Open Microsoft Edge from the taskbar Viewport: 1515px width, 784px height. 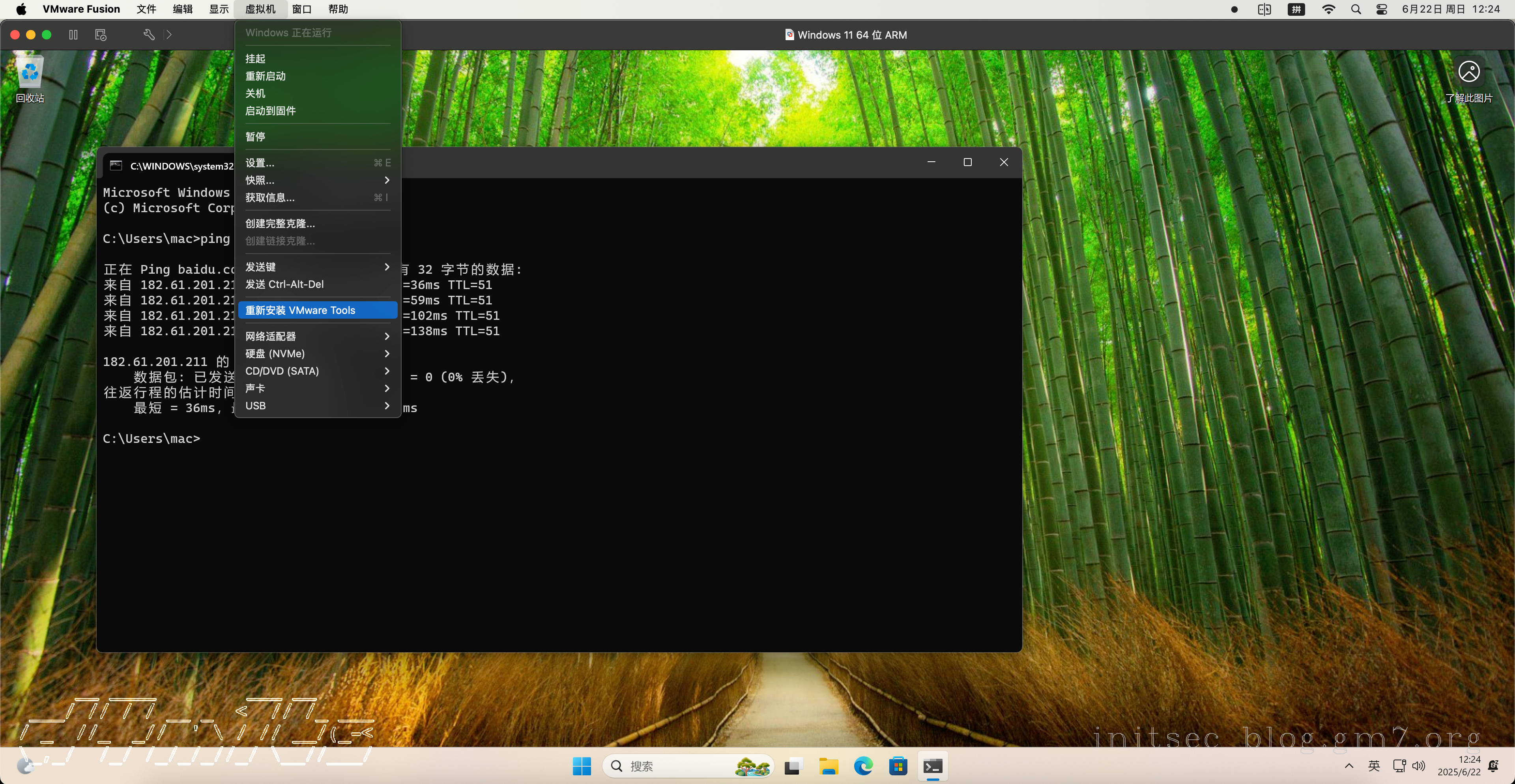[863, 766]
